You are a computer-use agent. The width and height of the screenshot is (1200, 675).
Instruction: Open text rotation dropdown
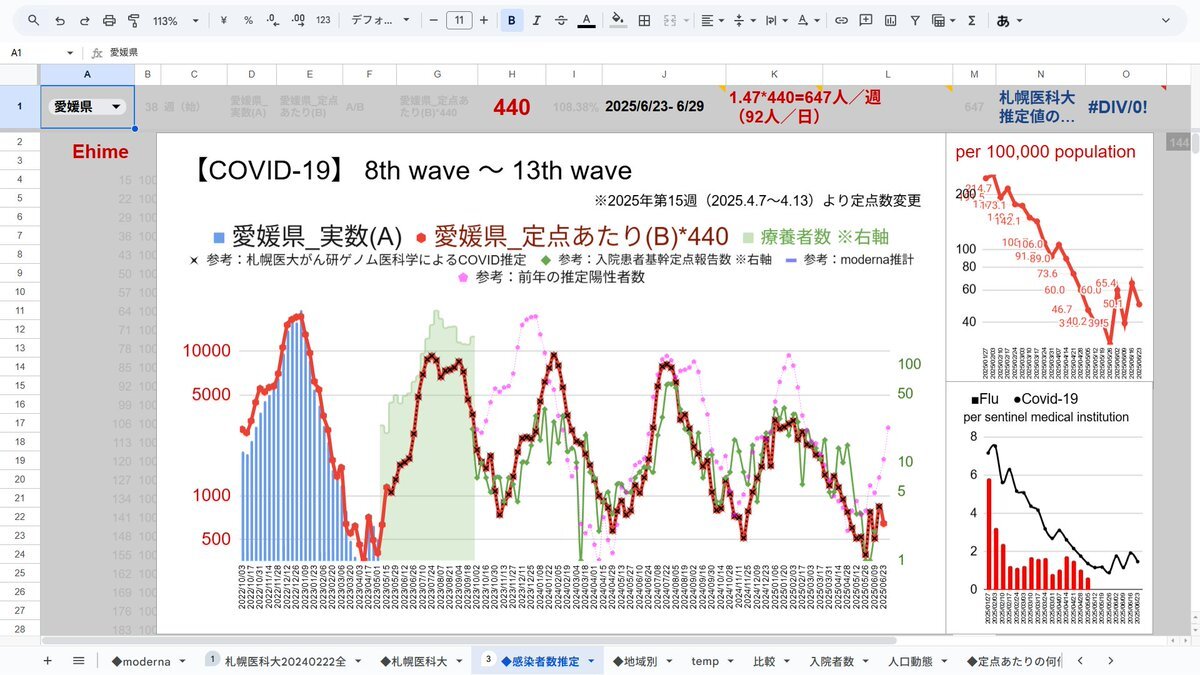coord(808,20)
